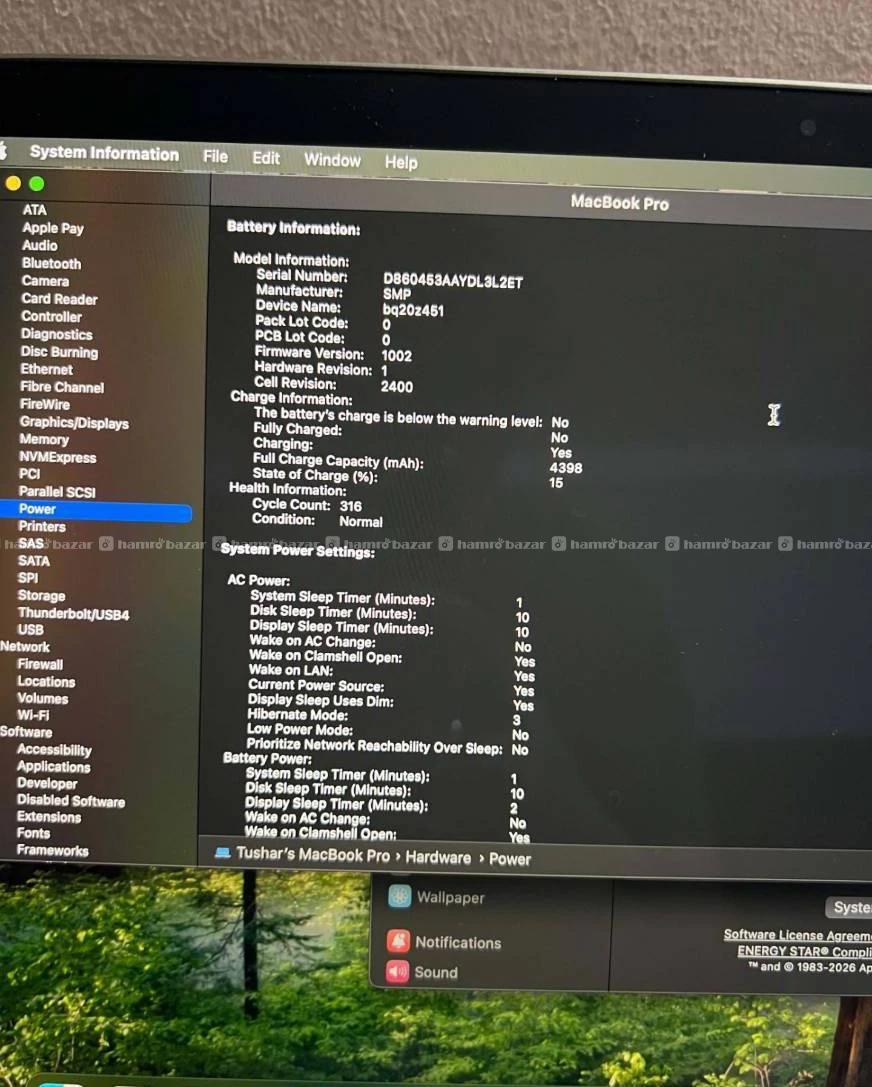Click the green zoom window button
Viewport: 872px width, 1087px height.
[x=37, y=184]
